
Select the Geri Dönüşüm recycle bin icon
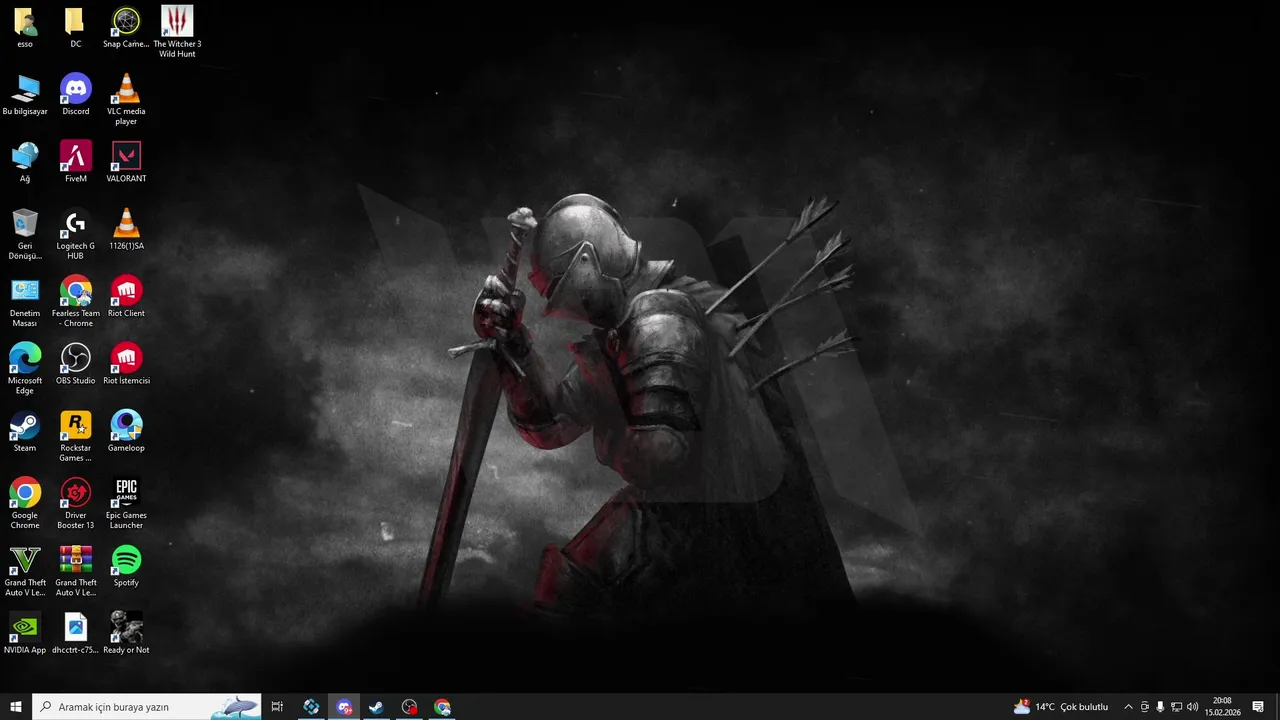(x=25, y=234)
